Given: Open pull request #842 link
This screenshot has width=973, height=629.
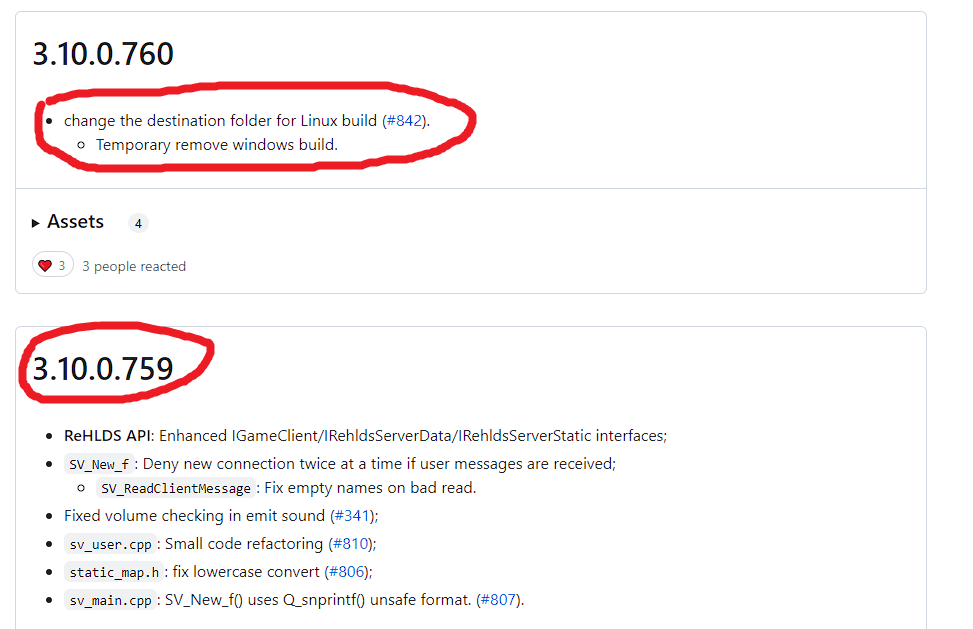Looking at the screenshot, I should point(404,120).
